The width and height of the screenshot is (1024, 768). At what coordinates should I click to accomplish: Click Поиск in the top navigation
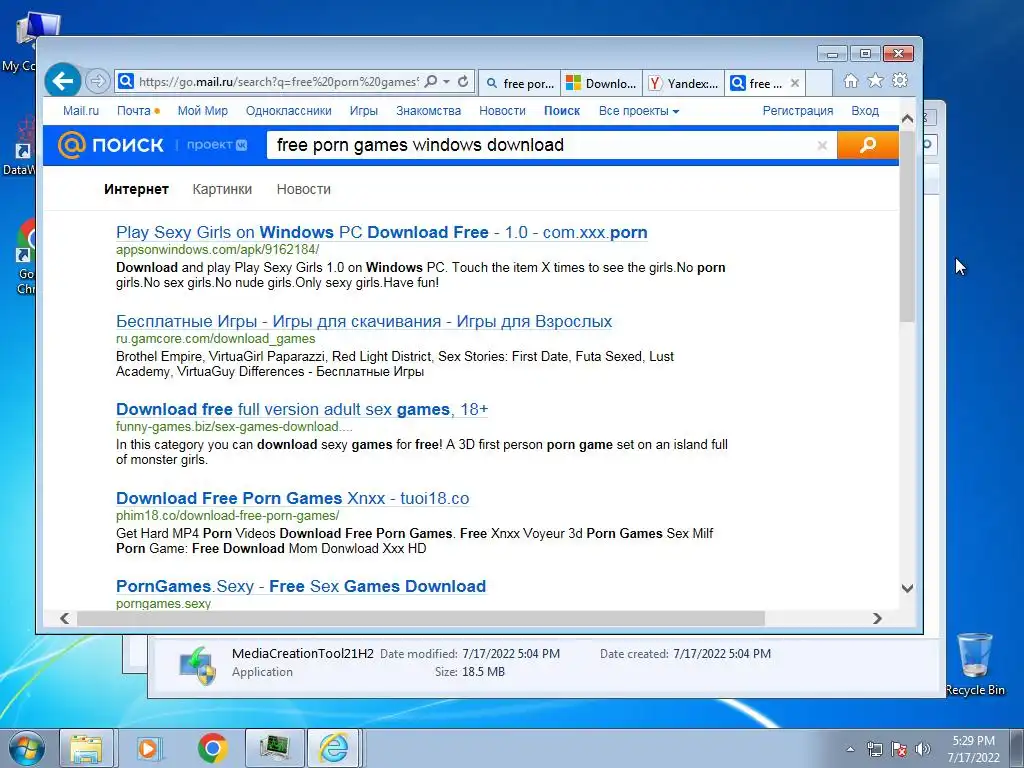click(562, 110)
